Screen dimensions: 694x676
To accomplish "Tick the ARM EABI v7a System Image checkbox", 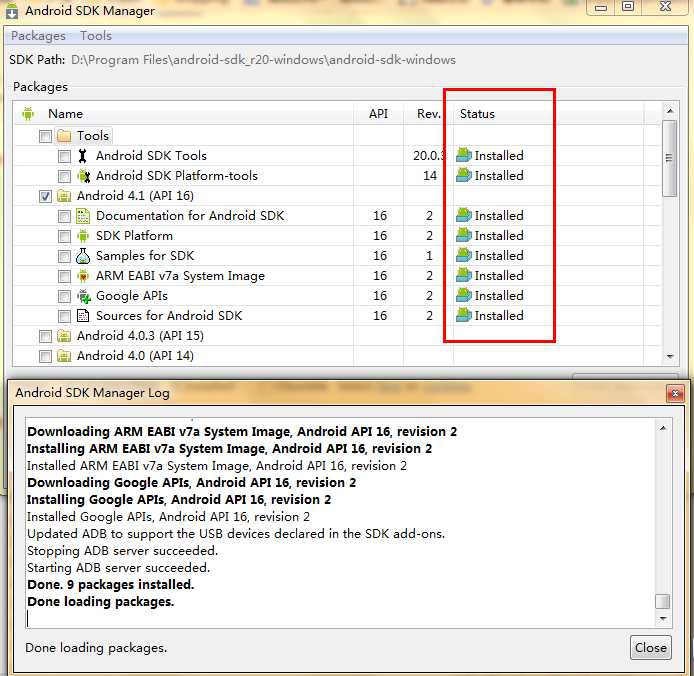I will point(64,276).
